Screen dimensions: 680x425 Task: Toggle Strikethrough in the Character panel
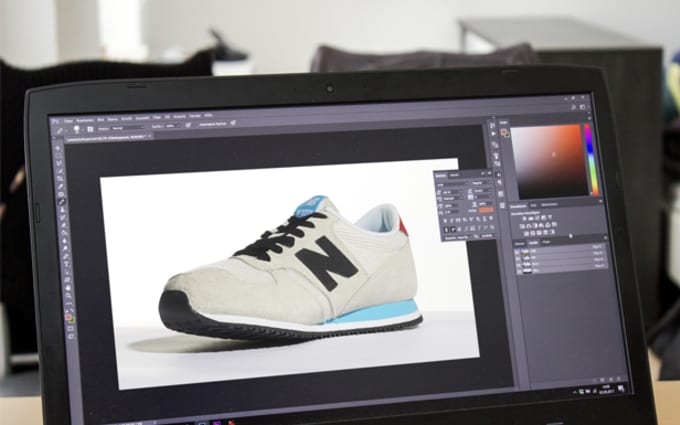point(491,219)
